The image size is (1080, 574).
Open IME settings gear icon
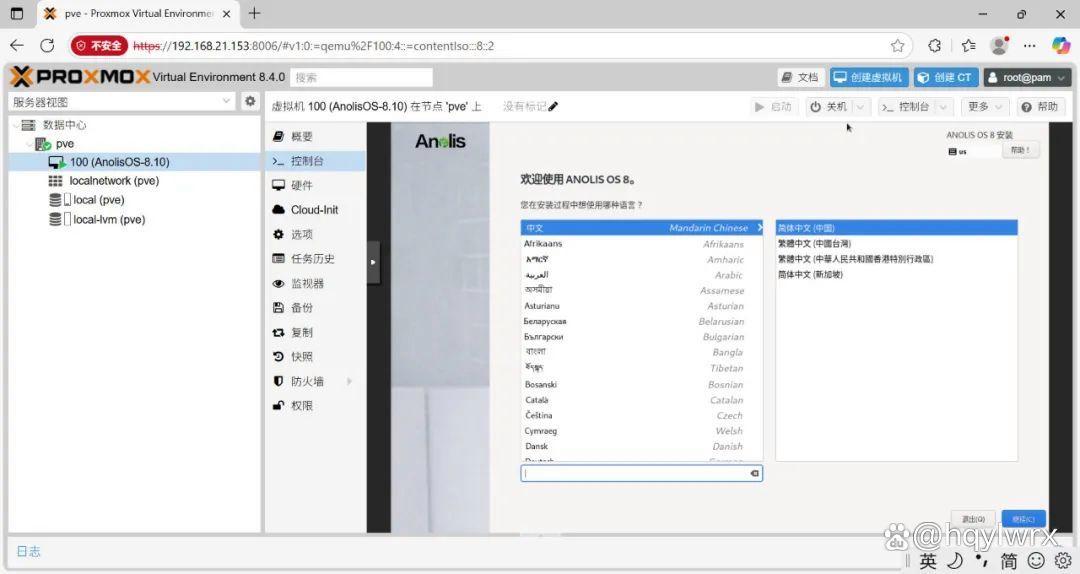(x=1063, y=560)
